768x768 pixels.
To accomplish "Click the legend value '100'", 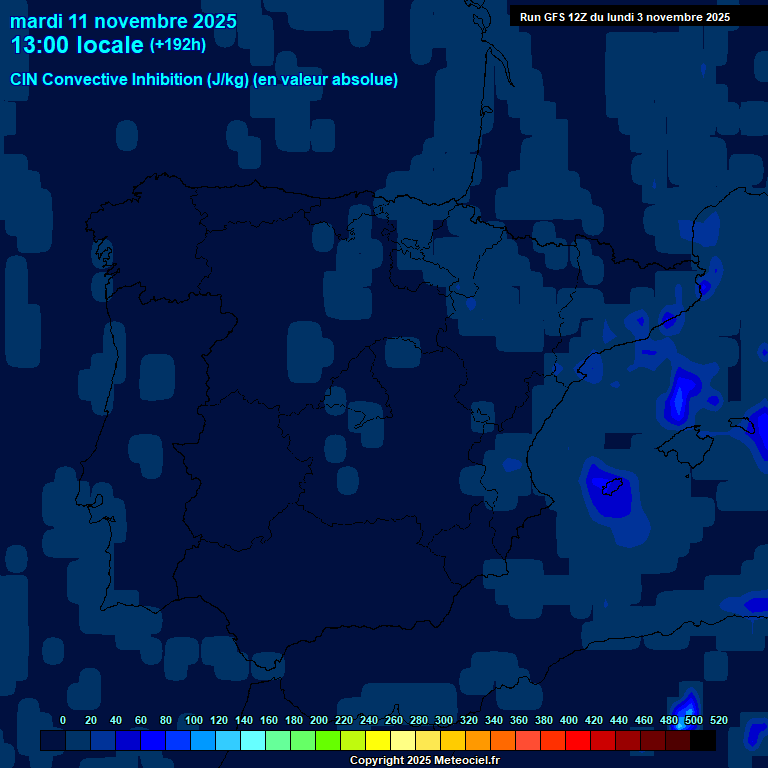I will pos(194,720).
